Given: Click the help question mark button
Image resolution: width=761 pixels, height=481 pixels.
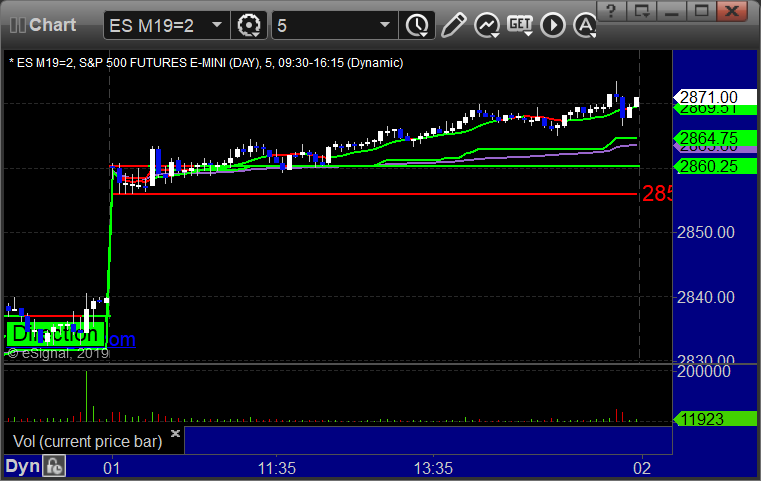Looking at the screenshot, I should (x=611, y=10).
